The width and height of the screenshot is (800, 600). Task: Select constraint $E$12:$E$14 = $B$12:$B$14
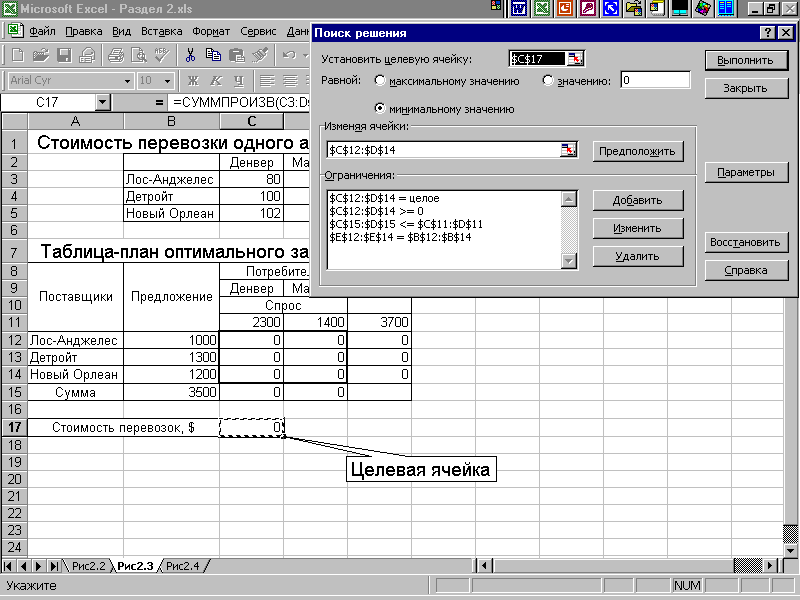pyautogui.click(x=401, y=237)
